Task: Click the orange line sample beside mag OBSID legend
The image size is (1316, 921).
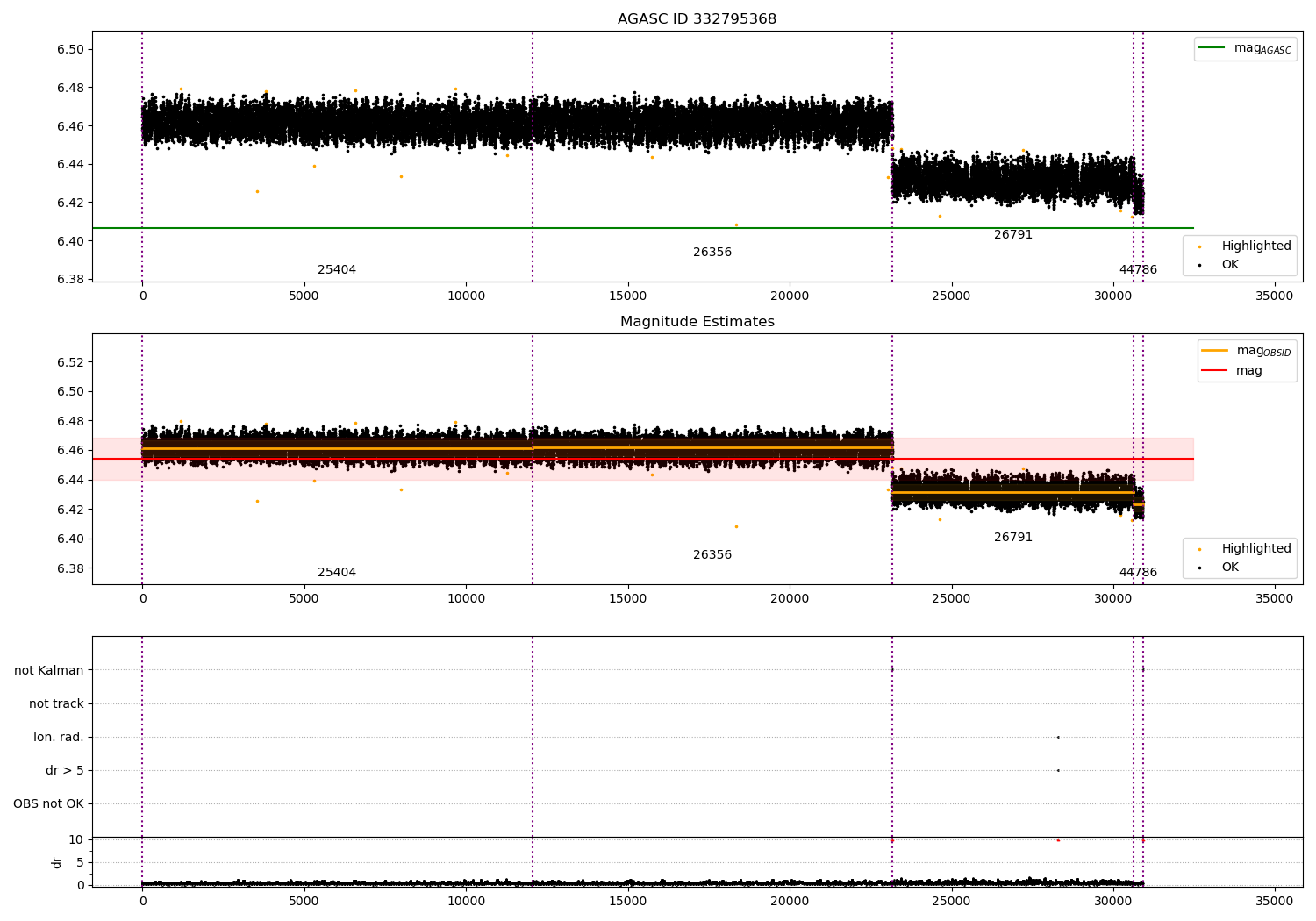Action: 1215,351
